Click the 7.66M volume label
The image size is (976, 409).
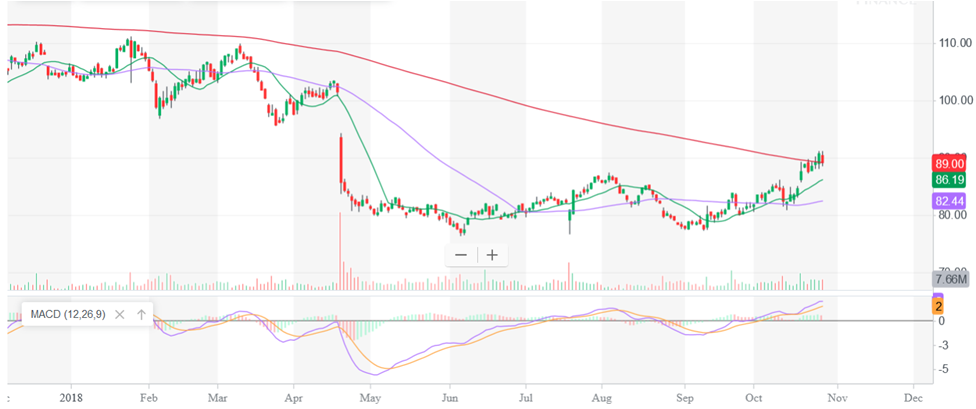[948, 278]
